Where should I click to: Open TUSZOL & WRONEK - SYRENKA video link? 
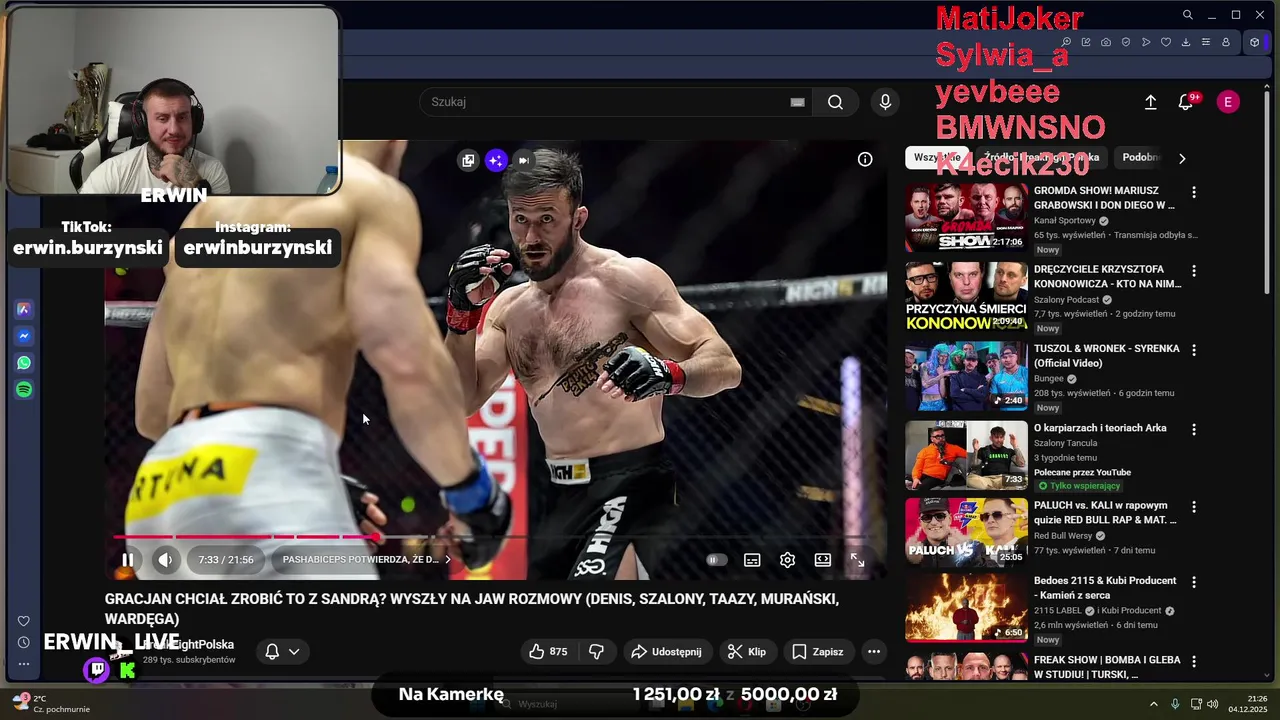point(1106,356)
